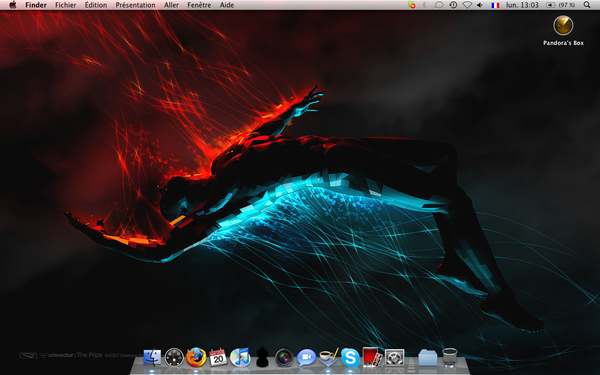Launch Photo Booth camera lens icon
The width and height of the screenshot is (600, 375).
[x=284, y=358]
